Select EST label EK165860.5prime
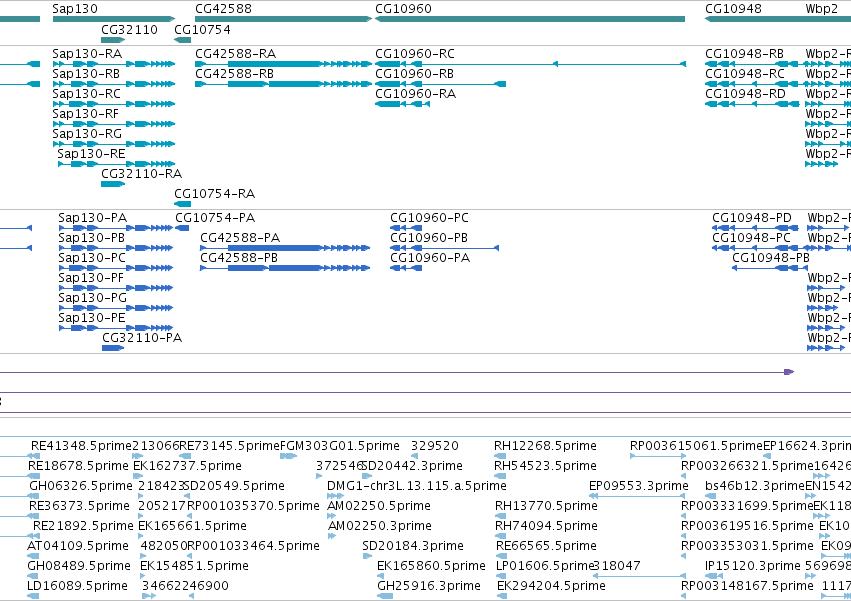Image resolution: width=851 pixels, height=601 pixels. pos(431,566)
